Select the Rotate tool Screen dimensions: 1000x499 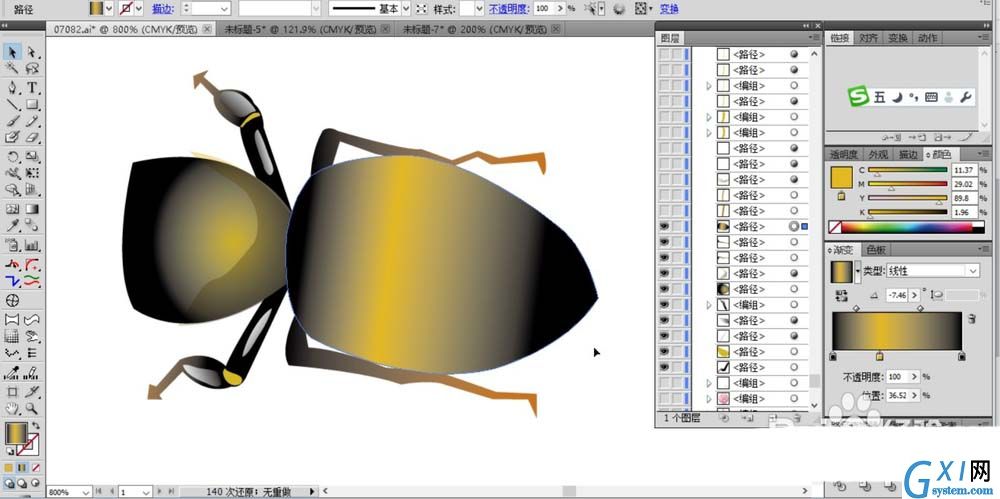coord(11,156)
